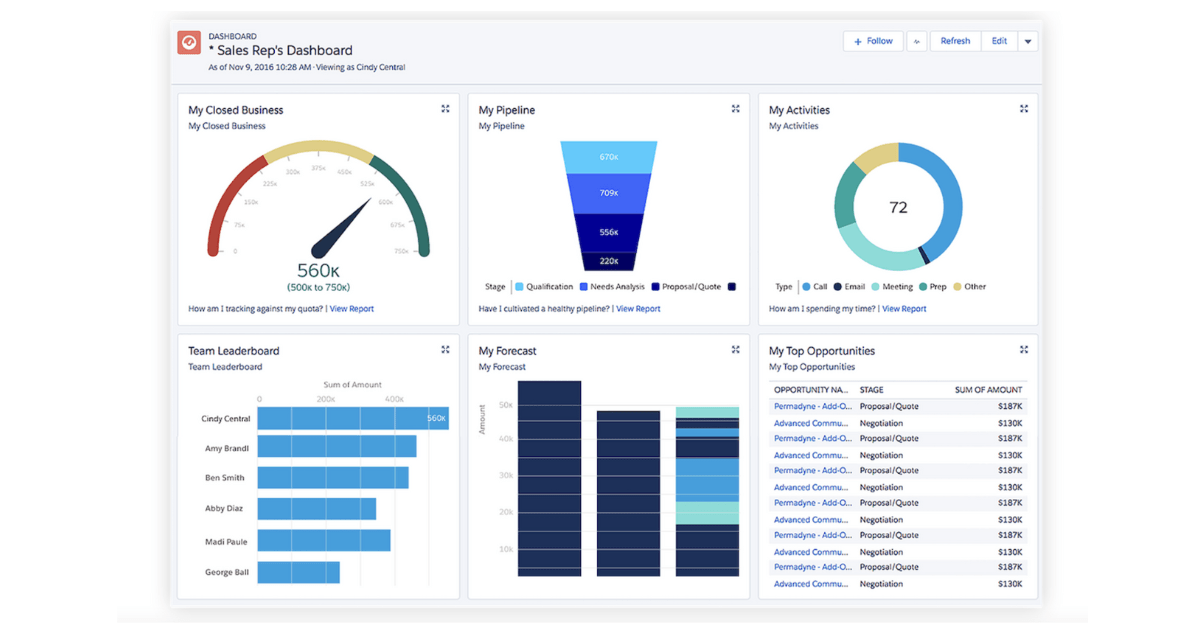Click the Refresh button
This screenshot has height=630, width=1200.
tap(955, 41)
